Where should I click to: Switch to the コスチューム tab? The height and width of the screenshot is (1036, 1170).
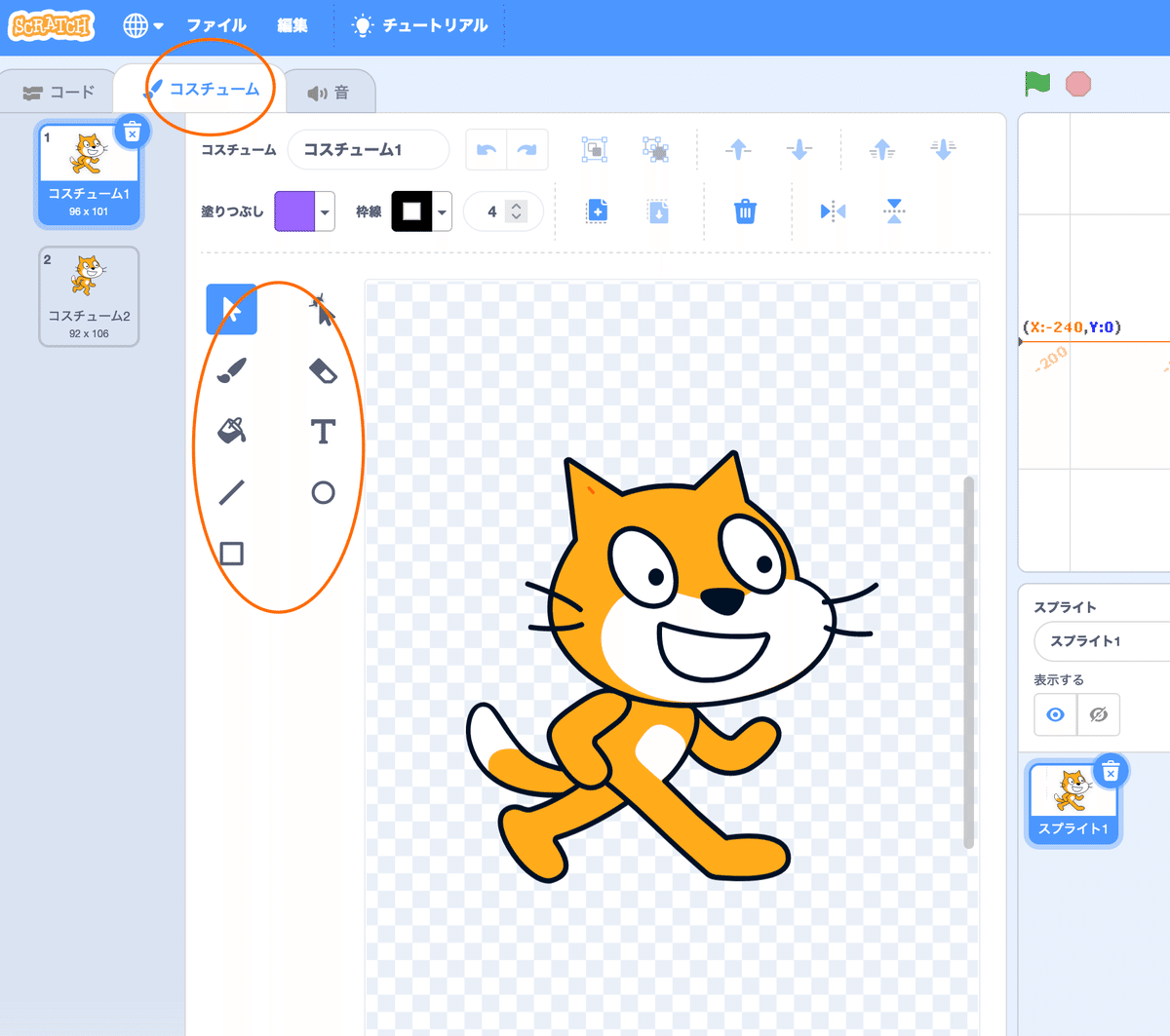click(x=201, y=89)
